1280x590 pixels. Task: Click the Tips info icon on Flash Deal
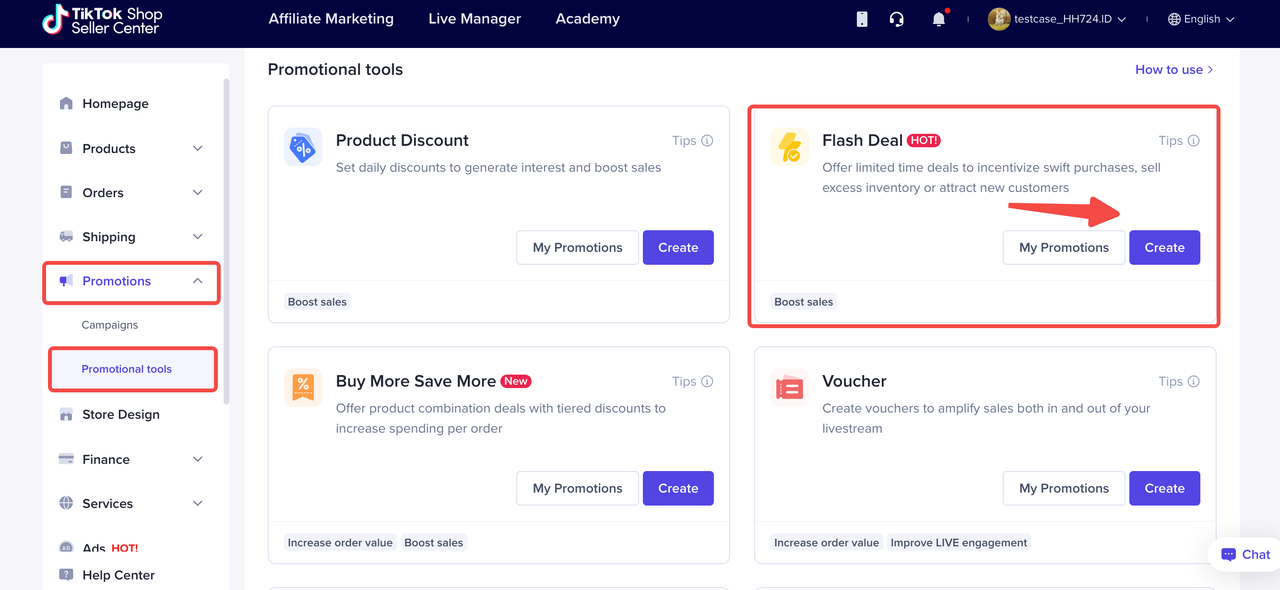pyautogui.click(x=1193, y=141)
